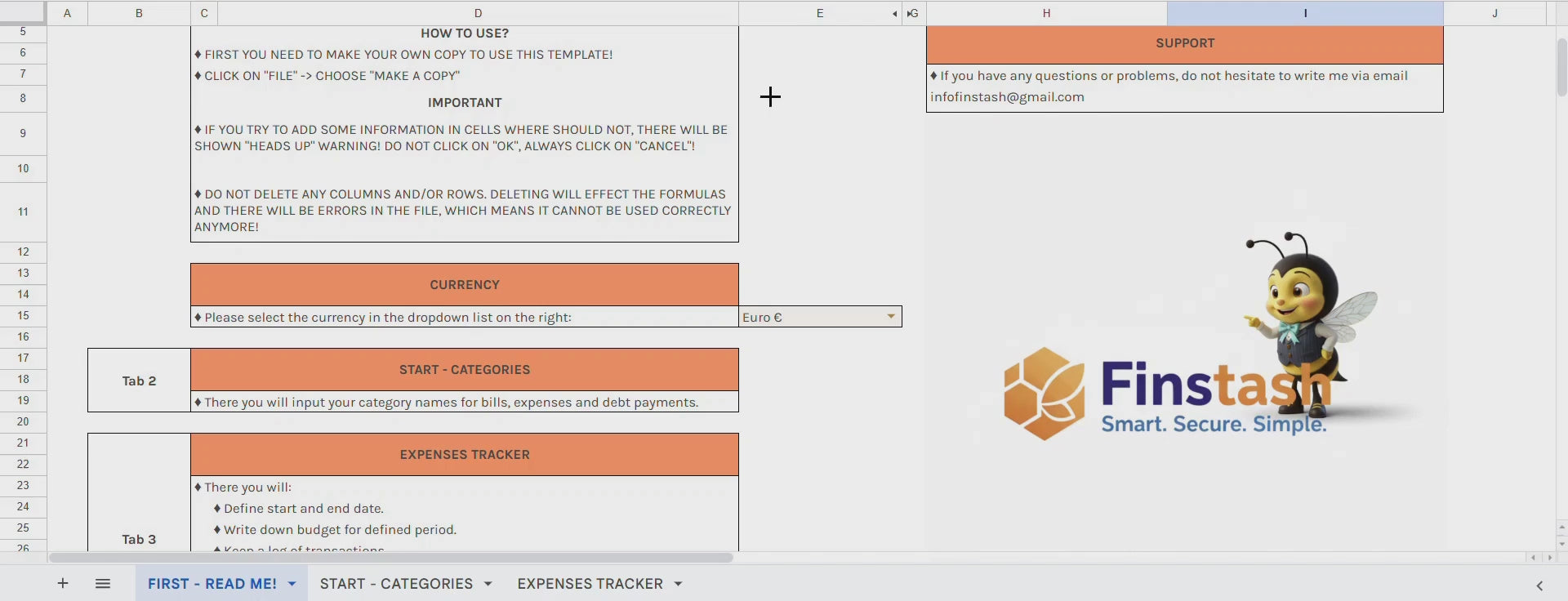Screen dimensions: 1568x601
Task: Click the vertical scroll up arrow
Action: [1561, 528]
